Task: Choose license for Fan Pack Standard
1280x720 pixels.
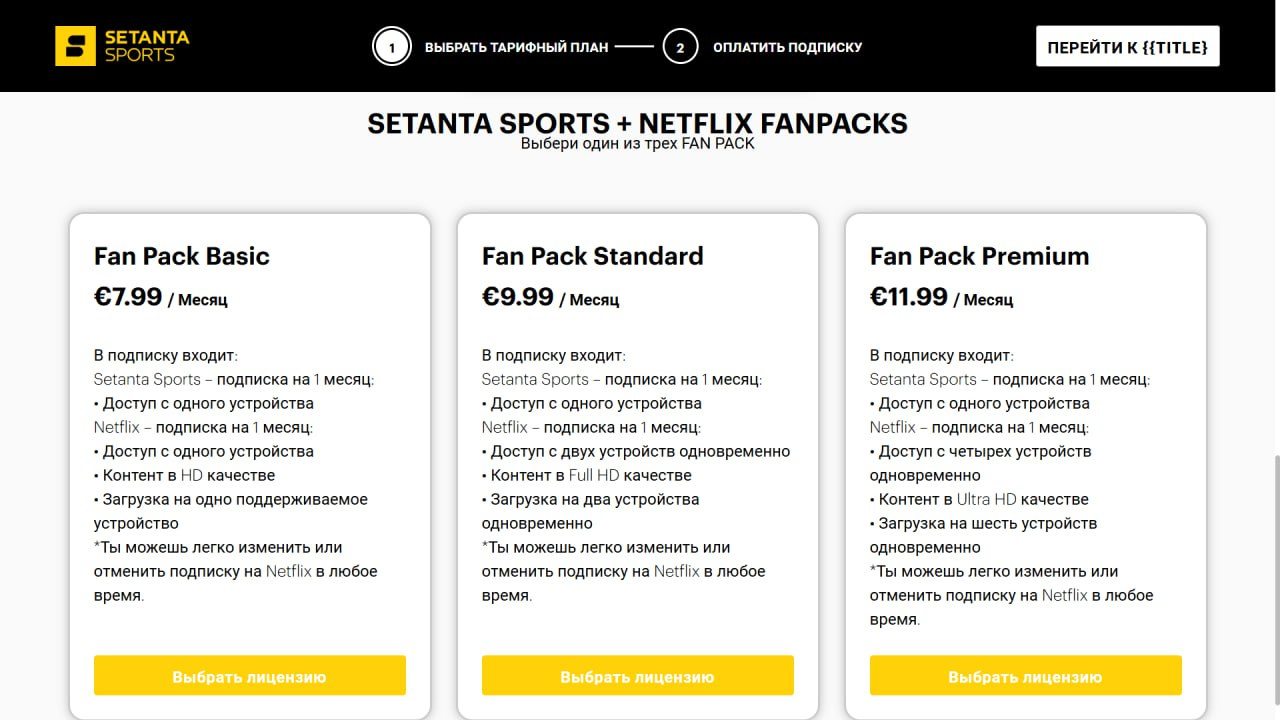Action: (x=637, y=676)
